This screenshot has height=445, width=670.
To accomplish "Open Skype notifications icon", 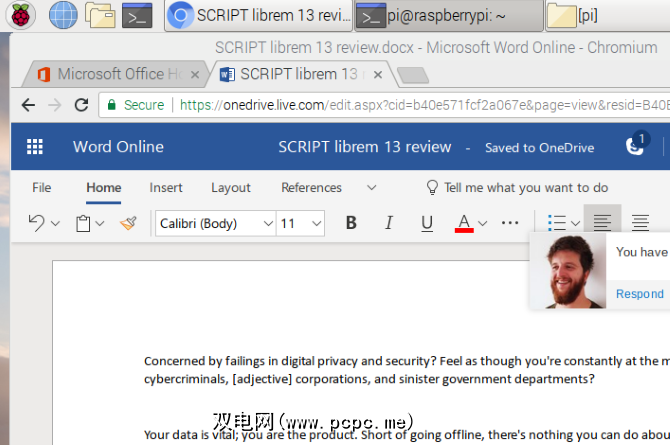I will 636,144.
